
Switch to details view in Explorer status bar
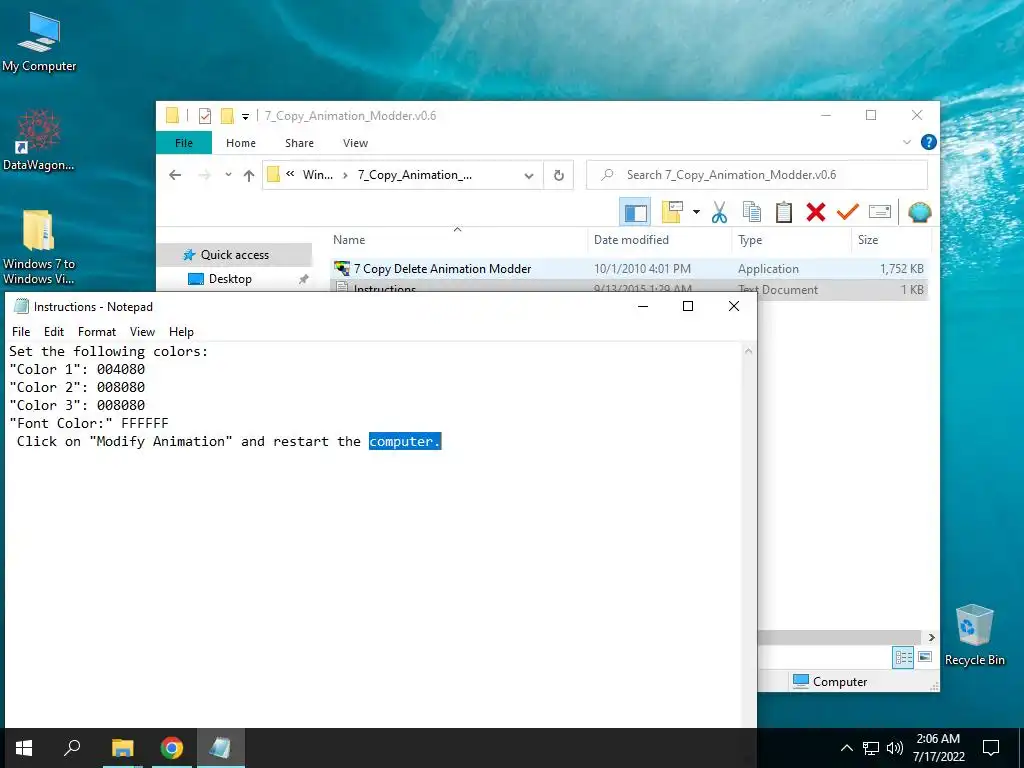pos(904,657)
